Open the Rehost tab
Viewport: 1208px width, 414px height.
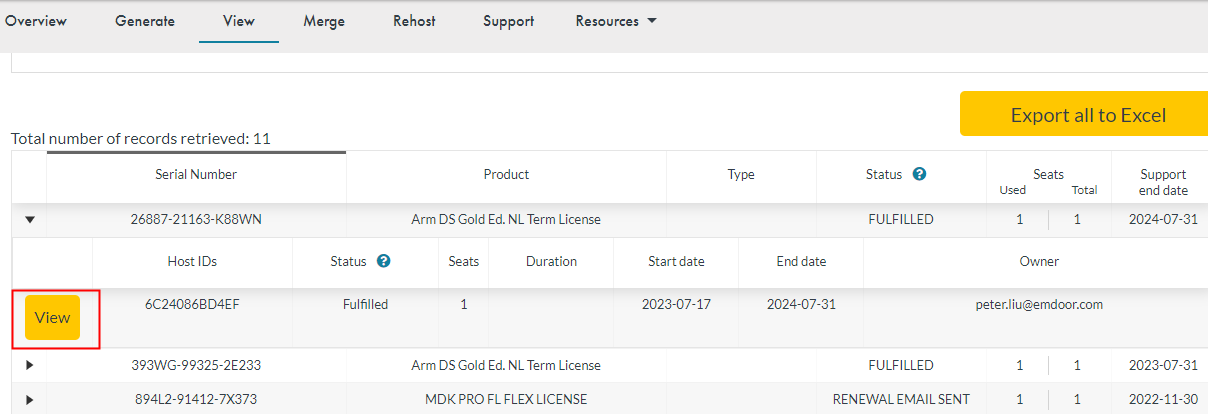[x=414, y=21]
